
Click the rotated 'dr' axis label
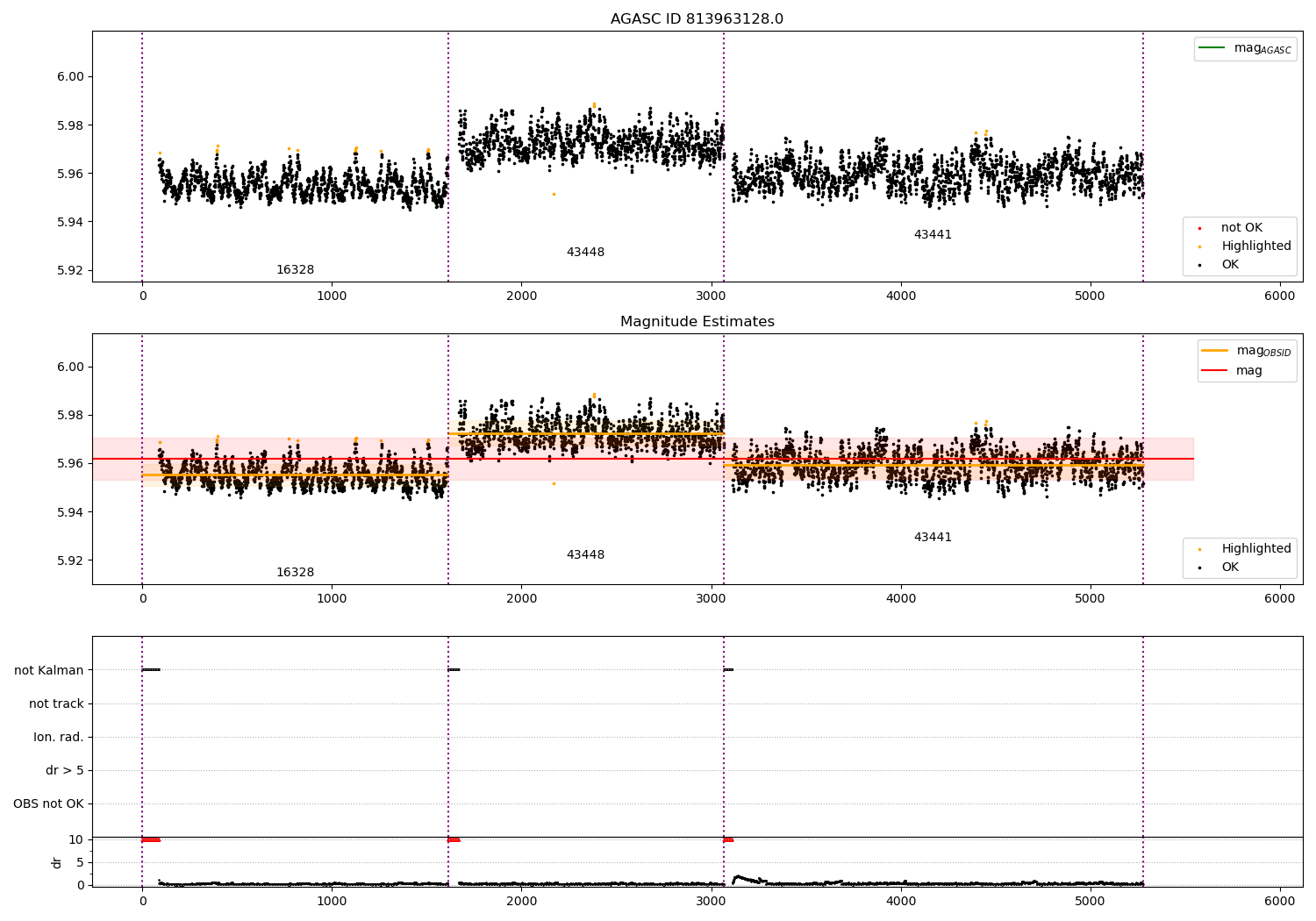pyautogui.click(x=57, y=862)
